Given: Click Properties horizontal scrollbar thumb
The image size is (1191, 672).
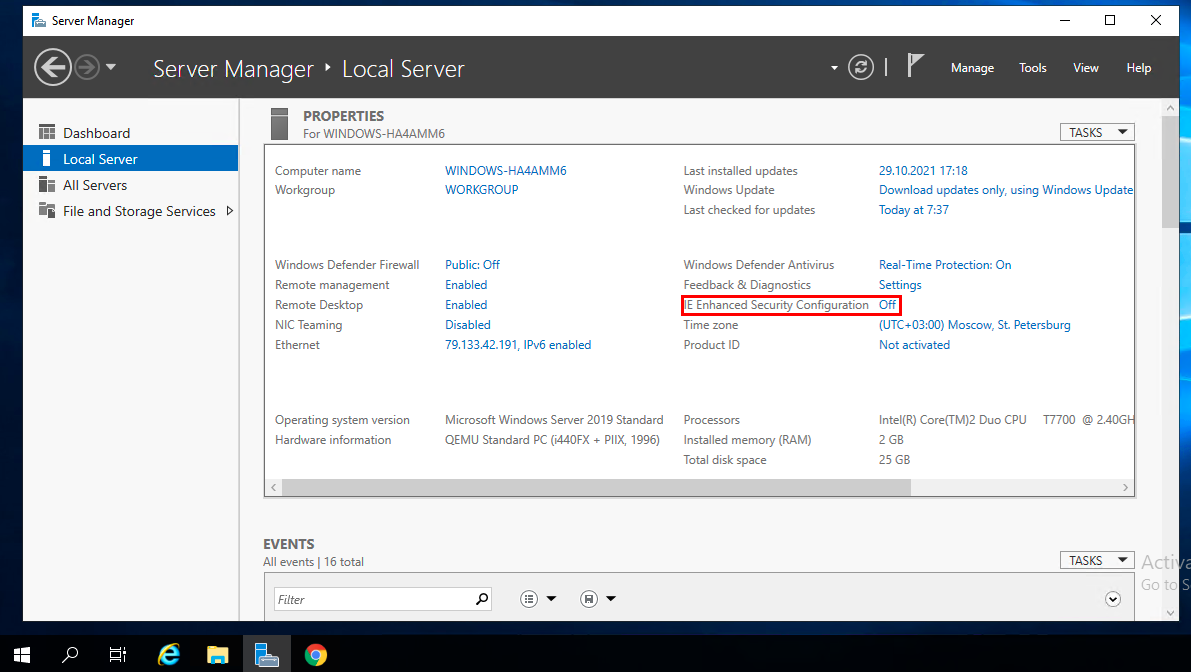Looking at the screenshot, I should 596,487.
